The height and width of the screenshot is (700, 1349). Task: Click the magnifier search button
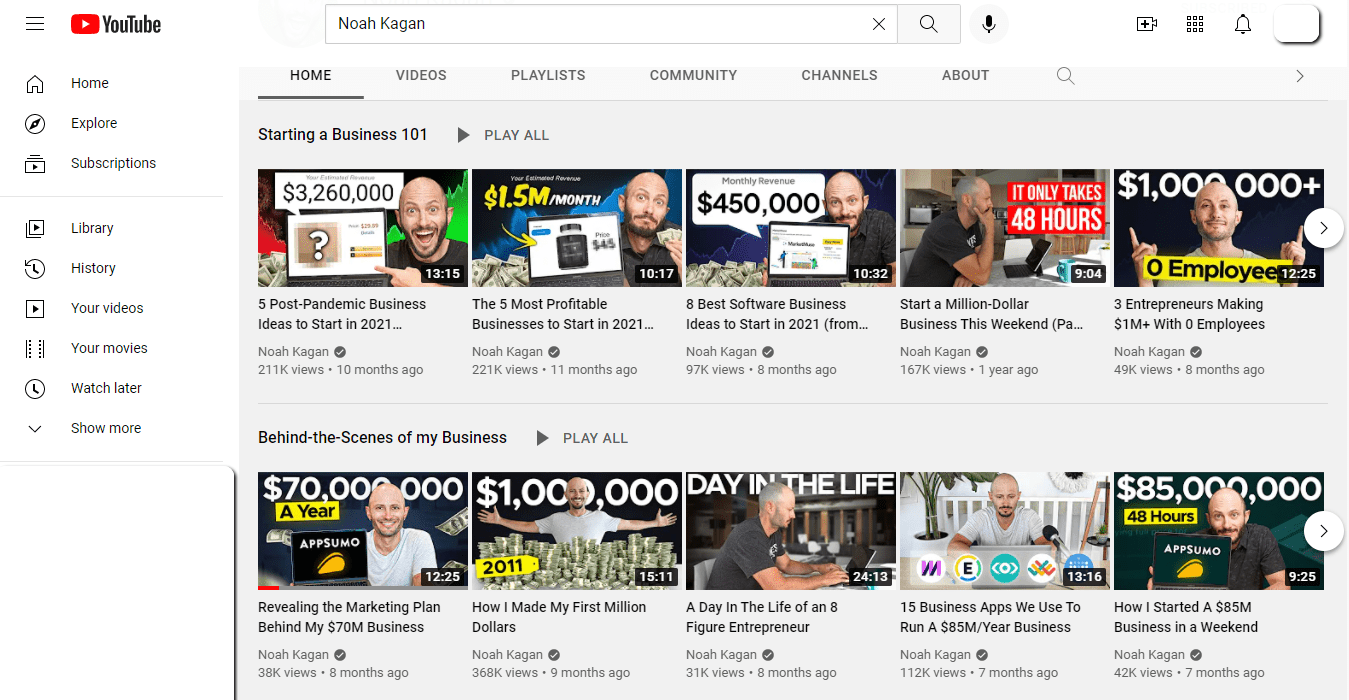[929, 24]
